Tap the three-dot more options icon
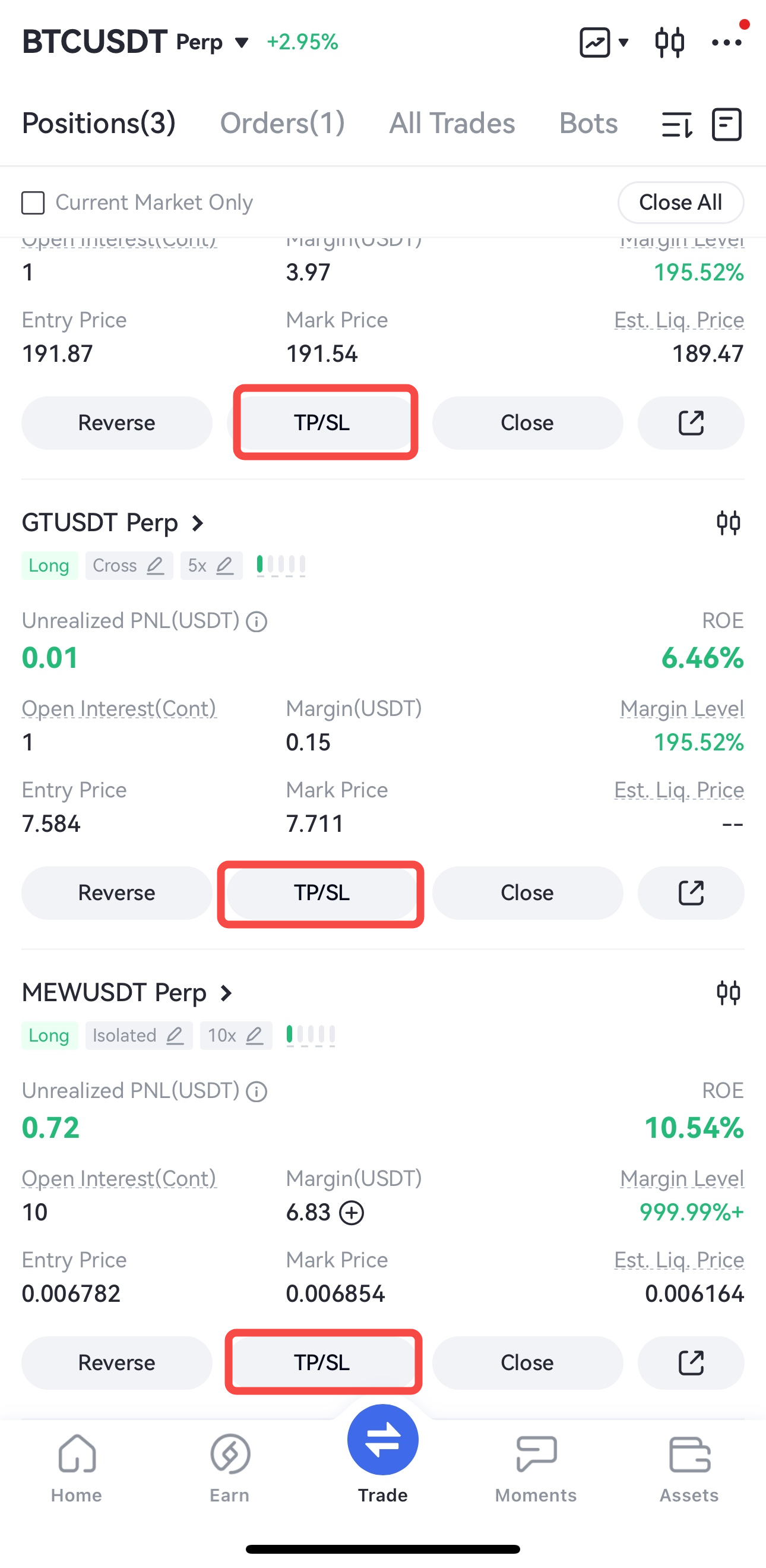The width and height of the screenshot is (766, 1568). tap(726, 43)
